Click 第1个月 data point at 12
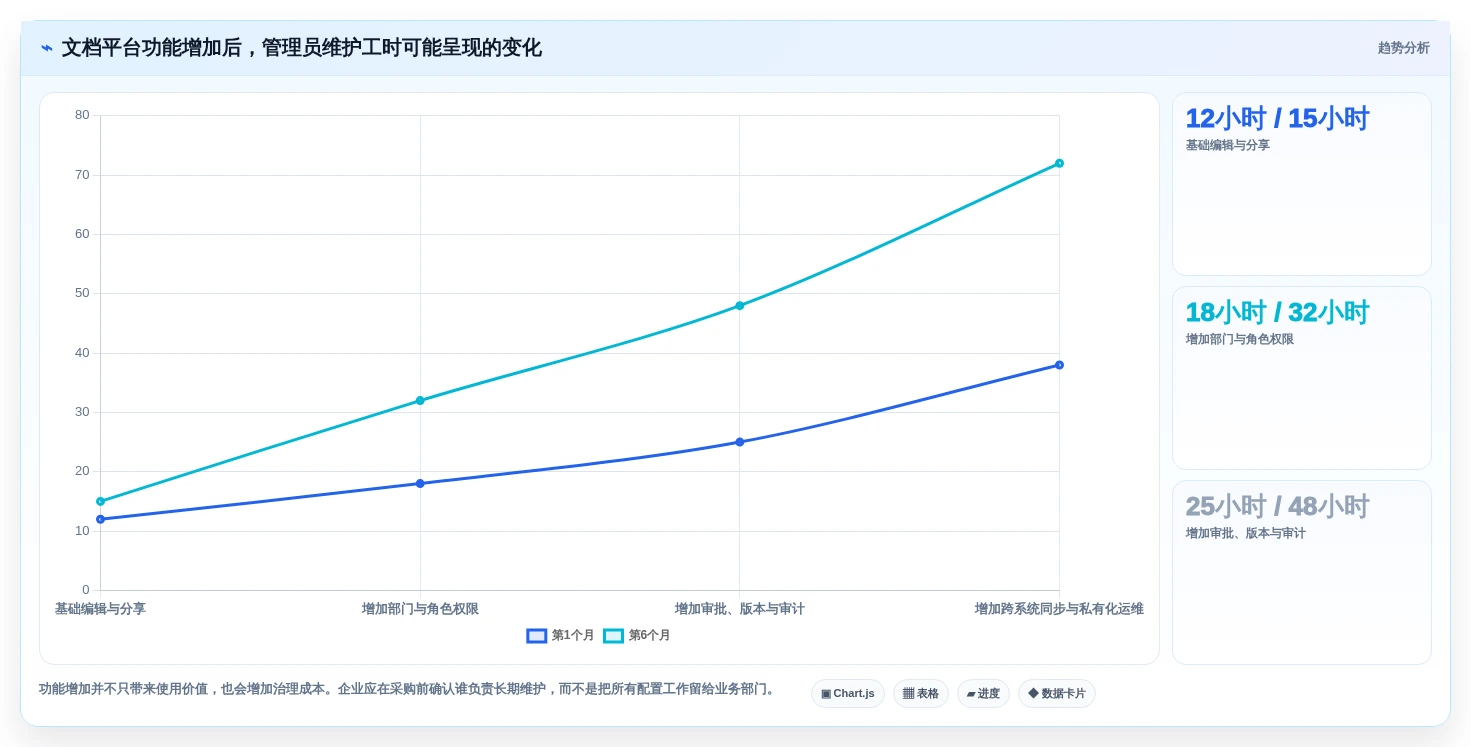Viewport: 1471px width, 747px height. [x=100, y=519]
